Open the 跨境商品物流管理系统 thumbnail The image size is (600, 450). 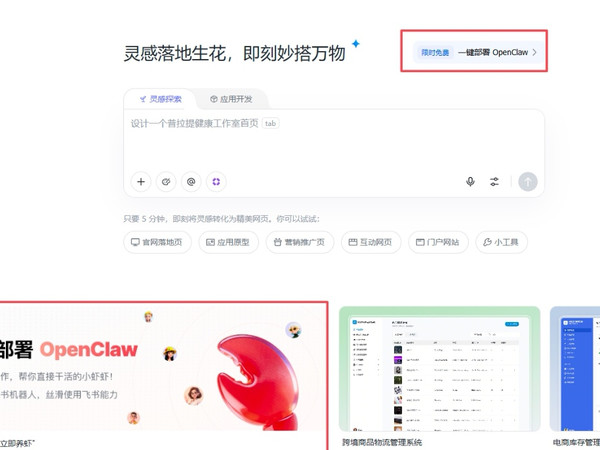coord(440,369)
